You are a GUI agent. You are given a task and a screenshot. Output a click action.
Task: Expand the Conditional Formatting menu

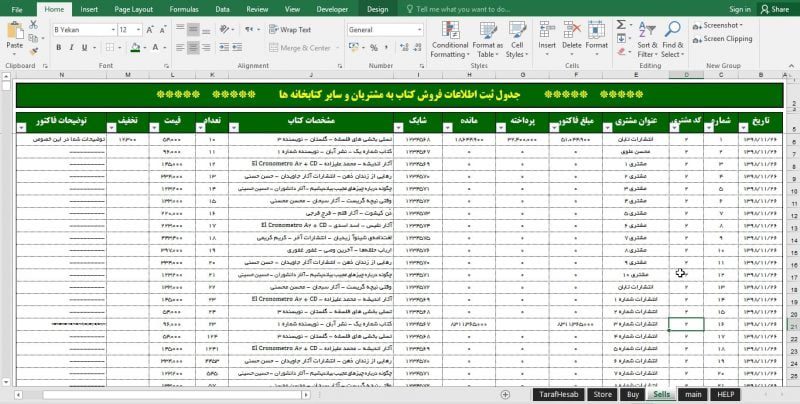point(449,40)
